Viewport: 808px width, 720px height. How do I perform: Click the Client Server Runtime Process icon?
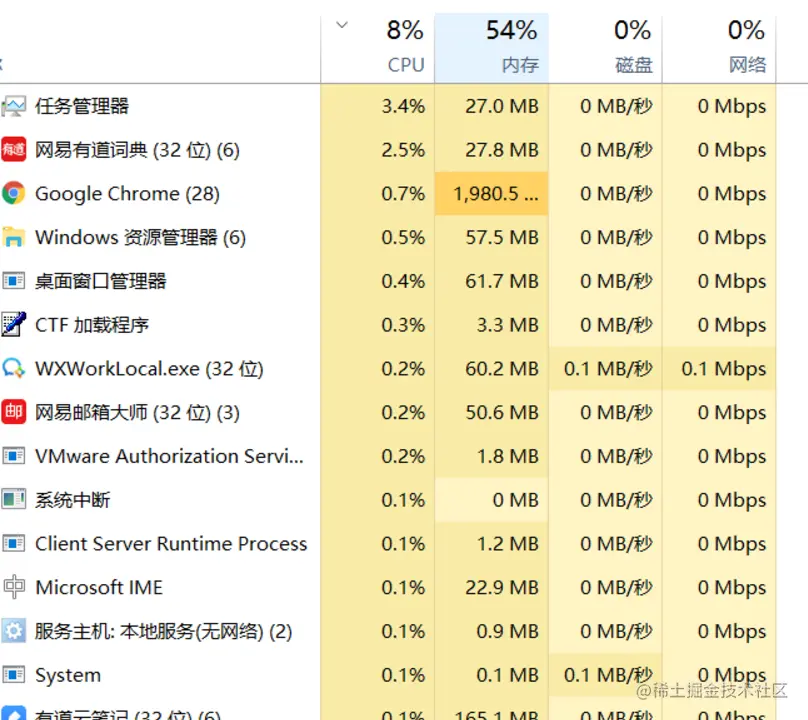pos(13,544)
